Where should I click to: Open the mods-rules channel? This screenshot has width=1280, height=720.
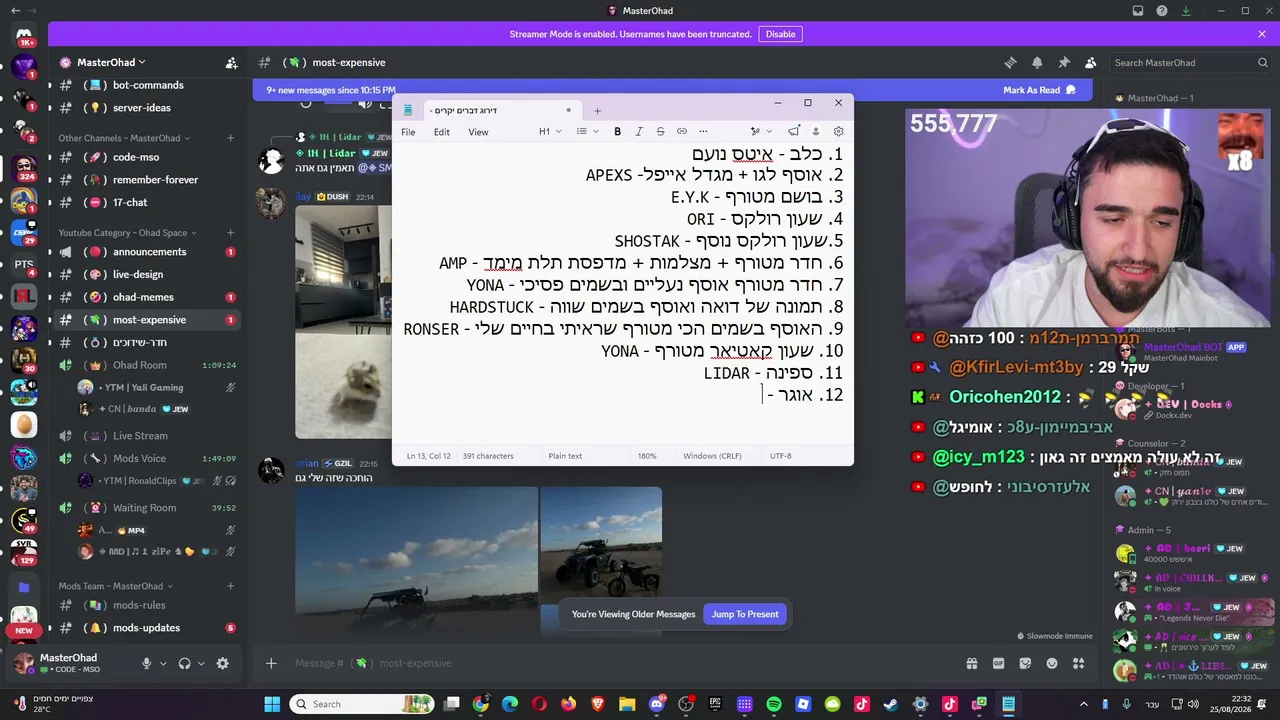[147, 605]
